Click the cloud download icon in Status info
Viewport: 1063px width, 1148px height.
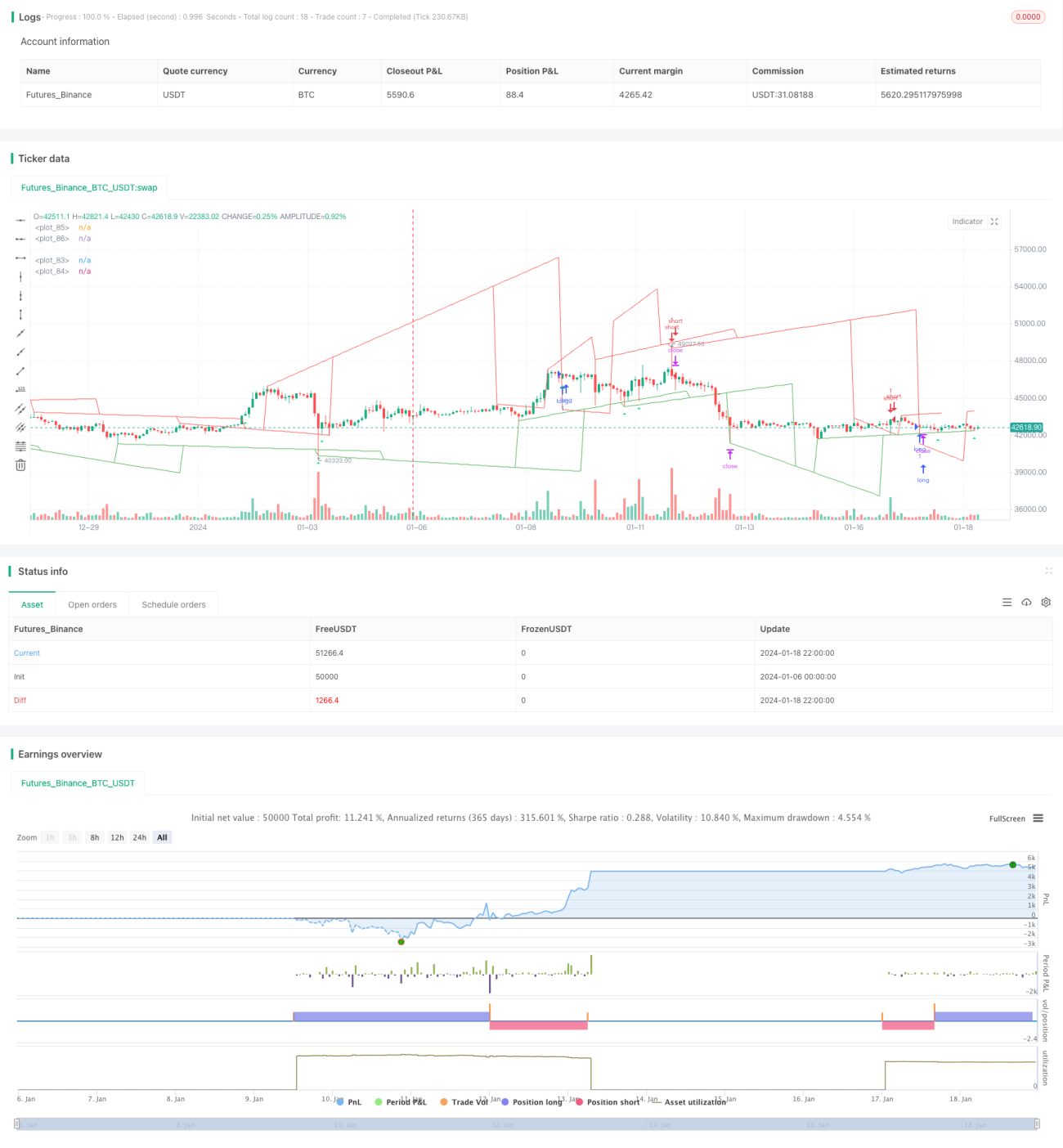click(1026, 603)
